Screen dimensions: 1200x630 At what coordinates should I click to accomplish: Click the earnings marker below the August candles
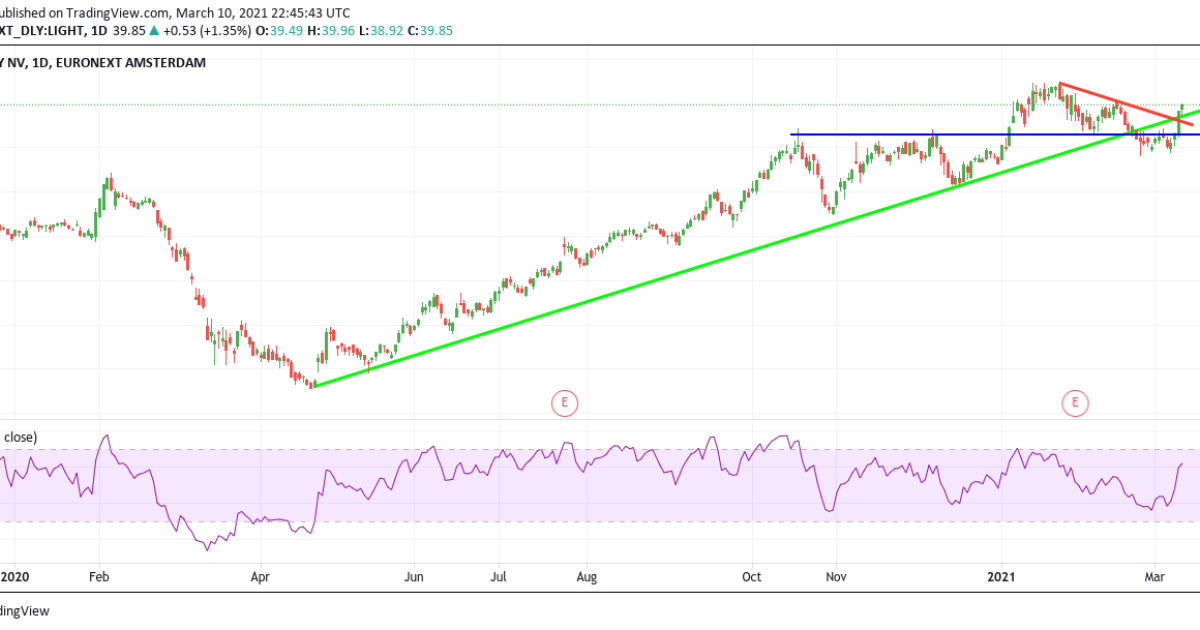(x=564, y=404)
